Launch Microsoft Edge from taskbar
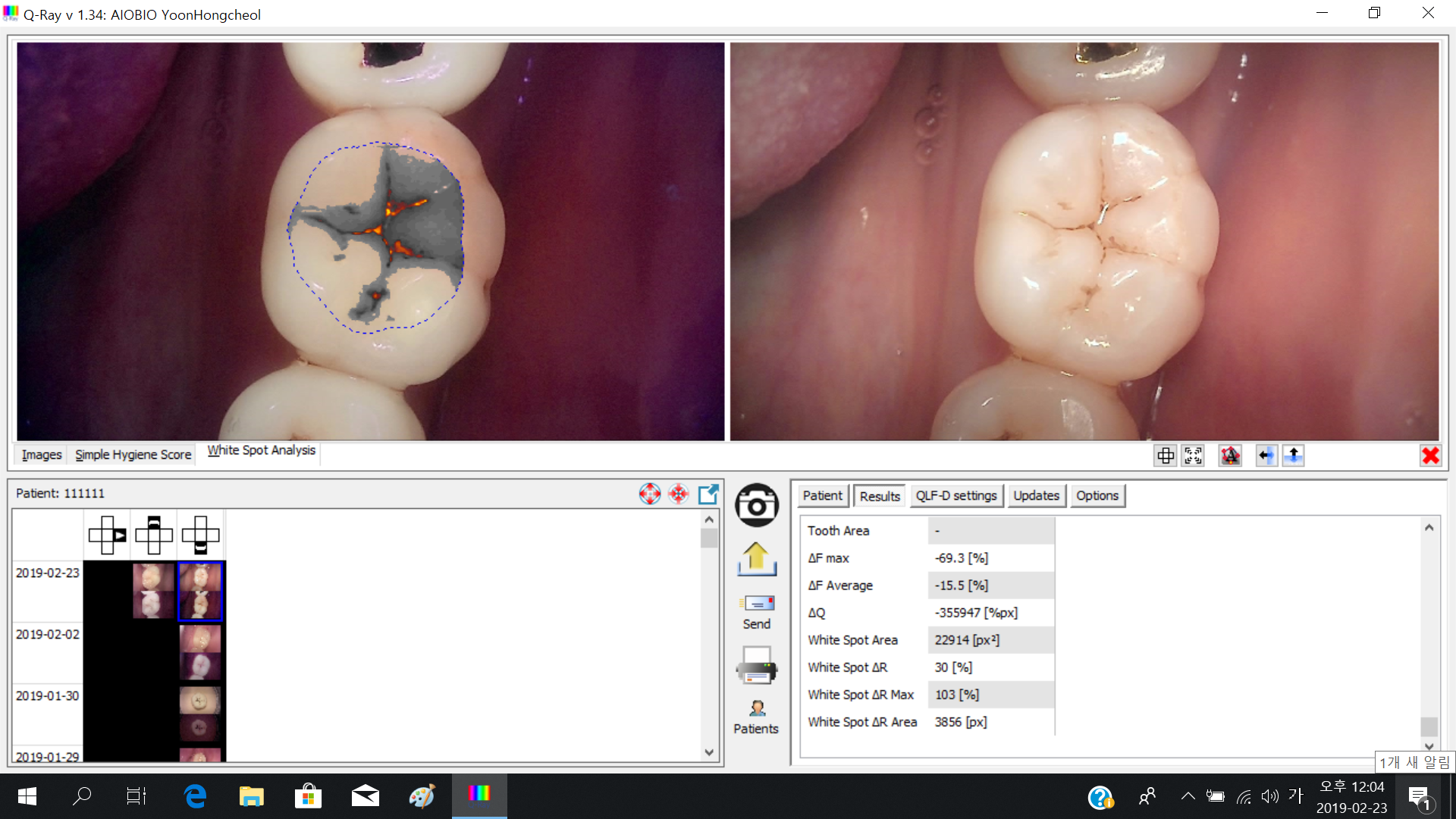1456x819 pixels. pyautogui.click(x=195, y=796)
